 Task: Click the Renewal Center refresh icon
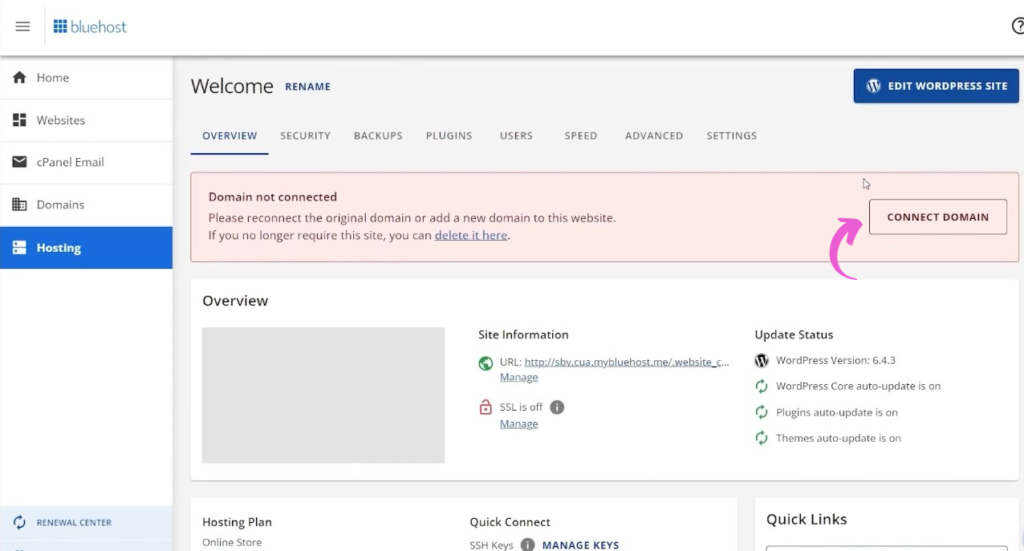tap(20, 522)
